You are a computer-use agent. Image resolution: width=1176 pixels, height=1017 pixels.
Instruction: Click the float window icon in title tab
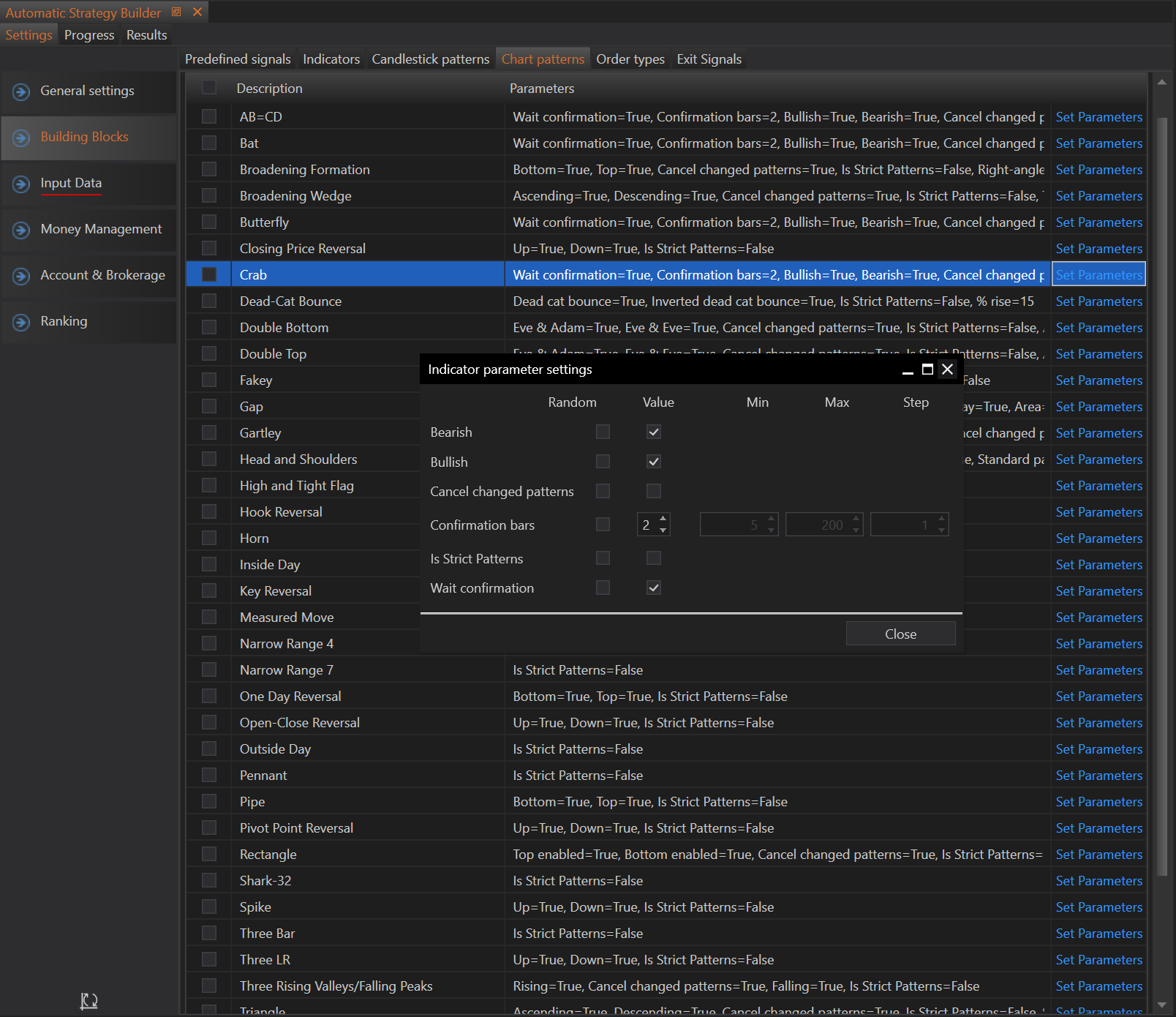point(176,12)
